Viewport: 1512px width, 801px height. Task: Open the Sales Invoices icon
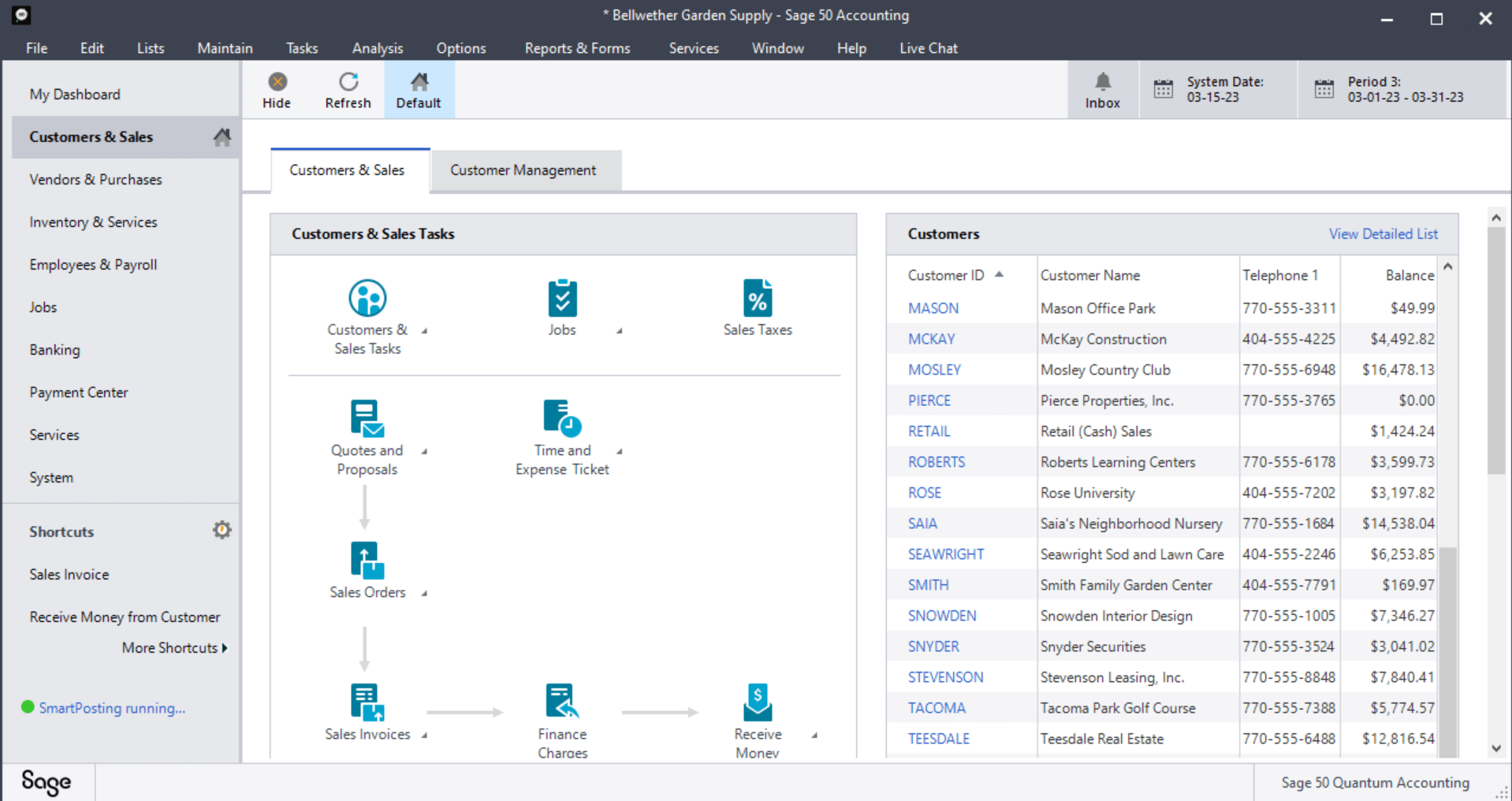(x=367, y=702)
